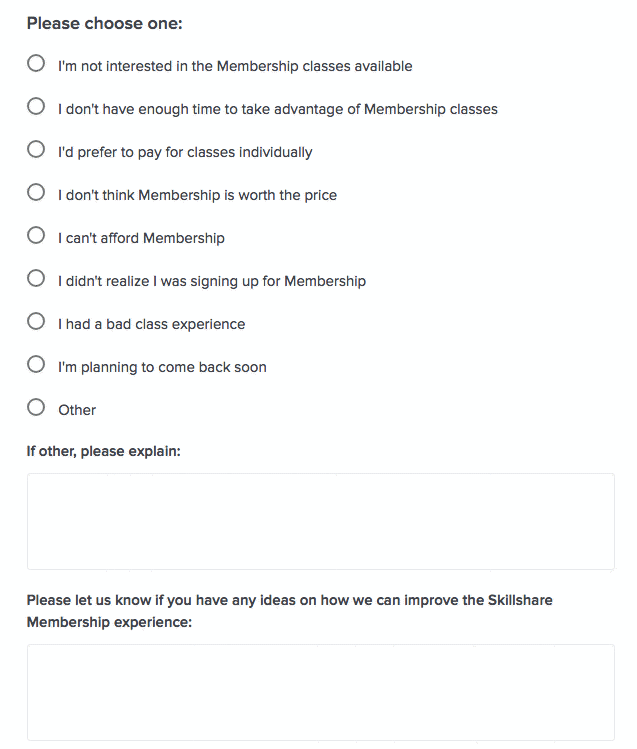This screenshot has height=749, width=637.
Task: Select radio button for not interested in classes
Action: coord(36,64)
